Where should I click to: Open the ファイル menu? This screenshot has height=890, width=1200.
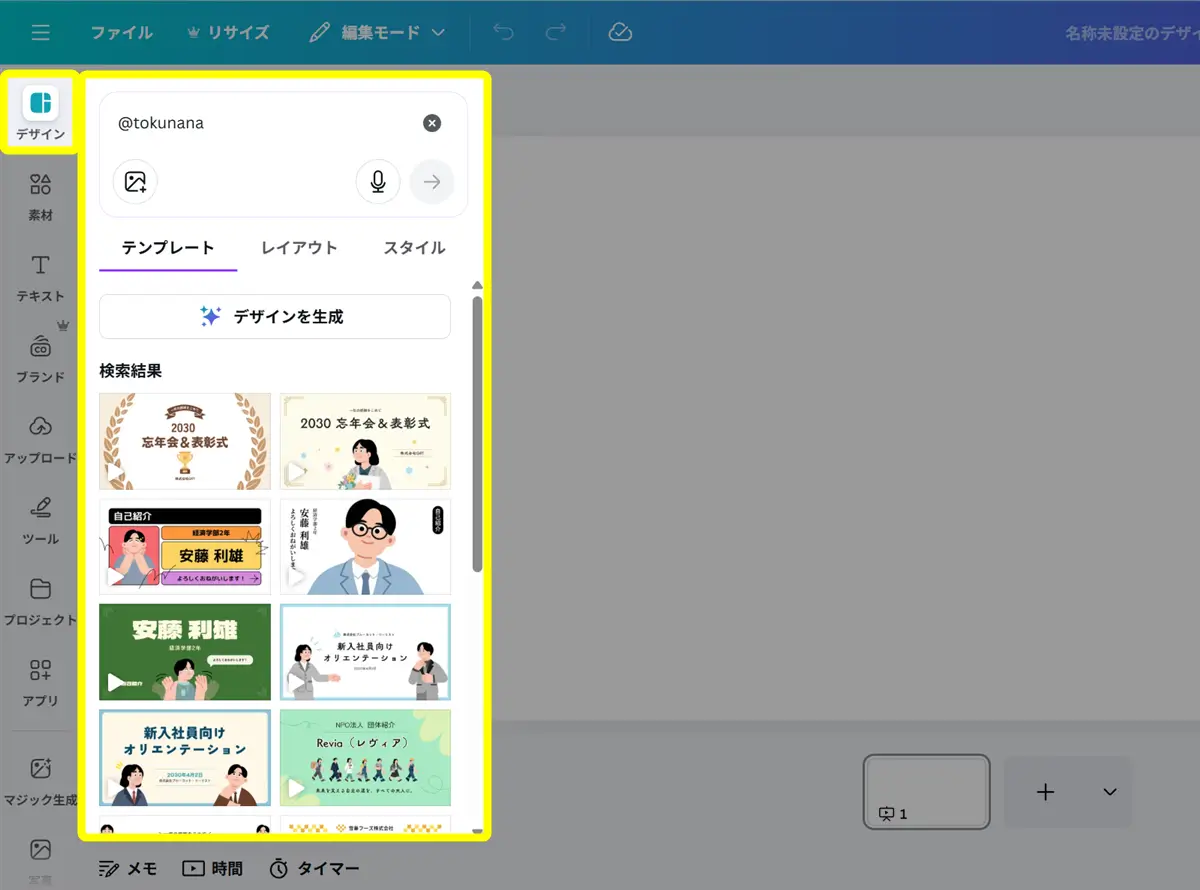(x=122, y=33)
